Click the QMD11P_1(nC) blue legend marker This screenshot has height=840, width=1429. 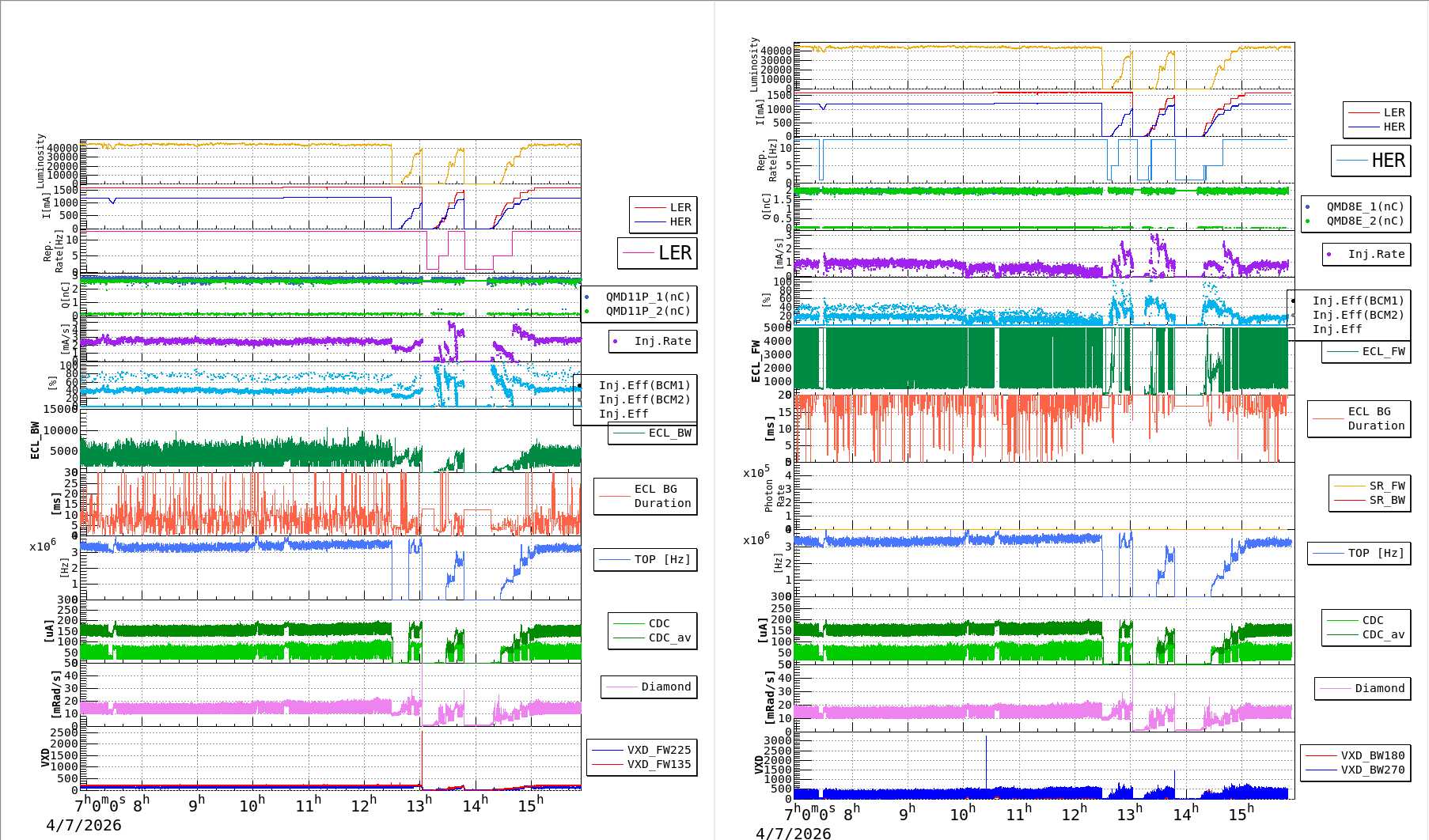coord(587,297)
